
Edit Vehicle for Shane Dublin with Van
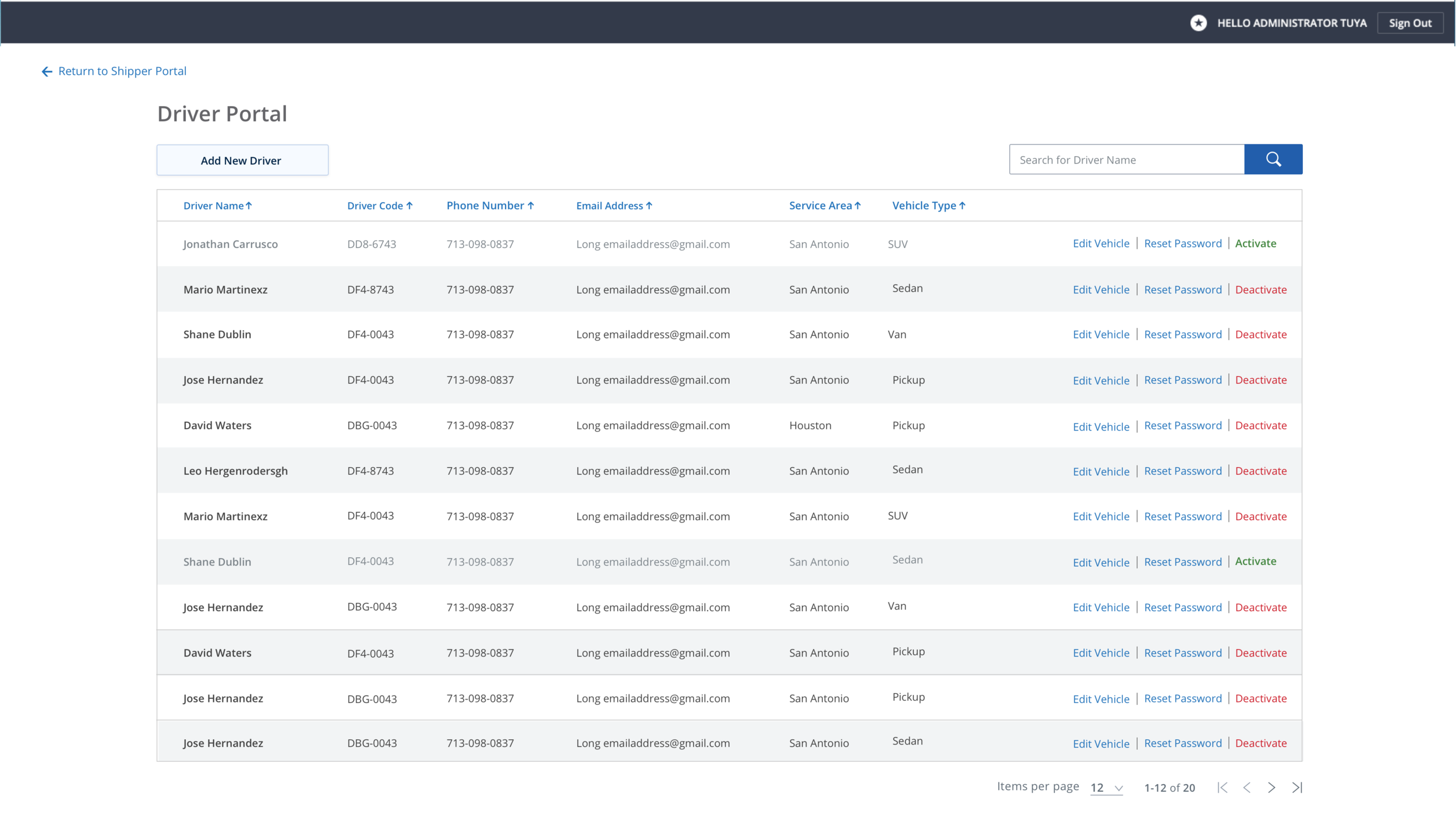(1101, 334)
